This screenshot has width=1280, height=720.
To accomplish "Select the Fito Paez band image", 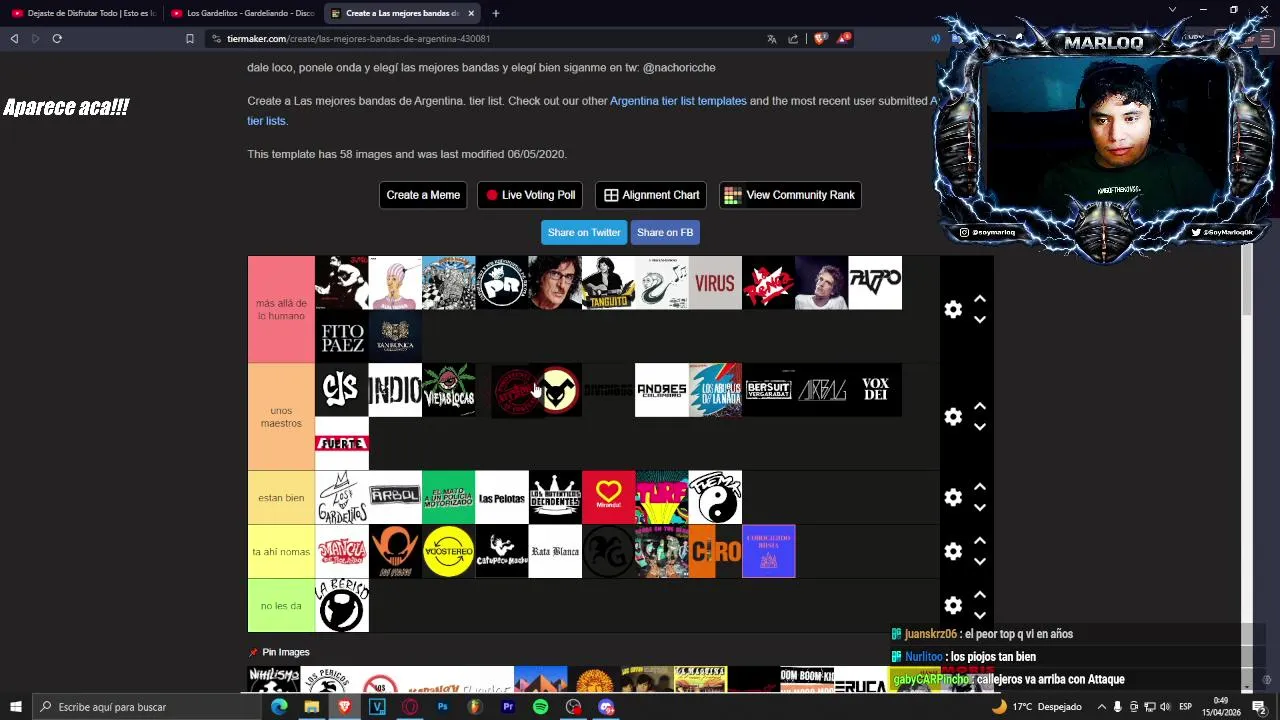I will pos(342,336).
